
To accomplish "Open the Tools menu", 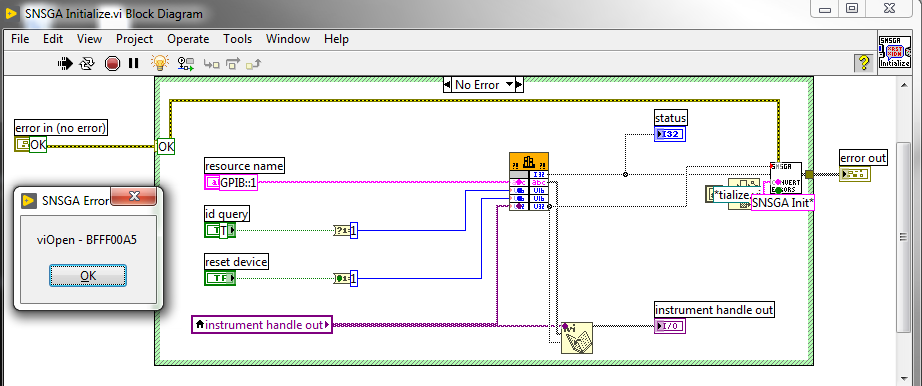I will pos(238,39).
